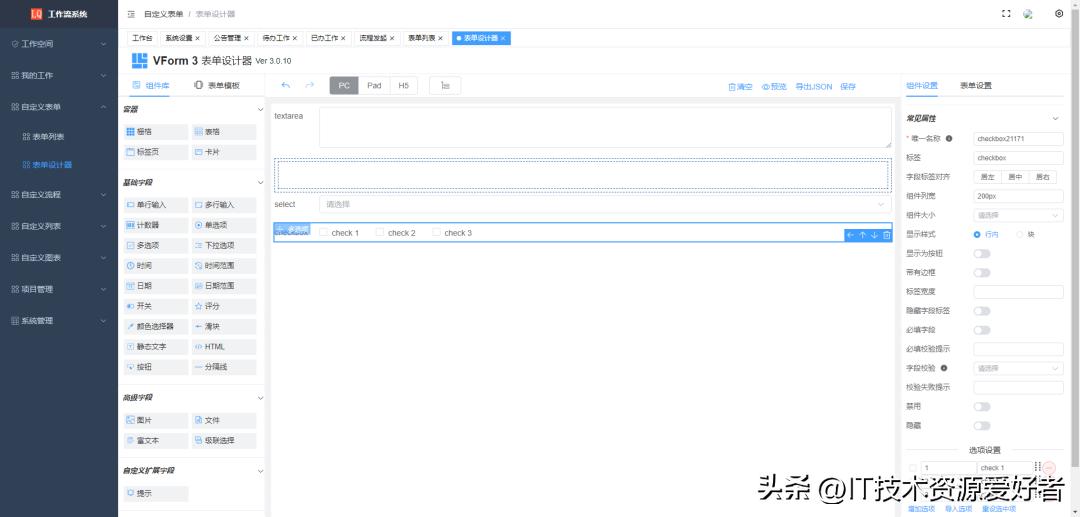Enter fullscreen mode via top-right icon
1080x517 pixels.
click(1006, 14)
